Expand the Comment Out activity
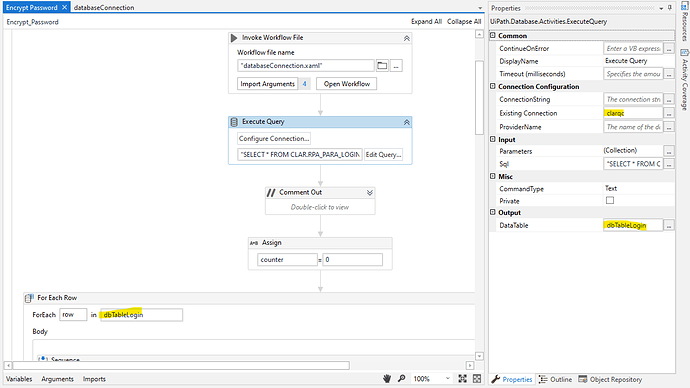This screenshot has width=690, height=388. click(370, 193)
